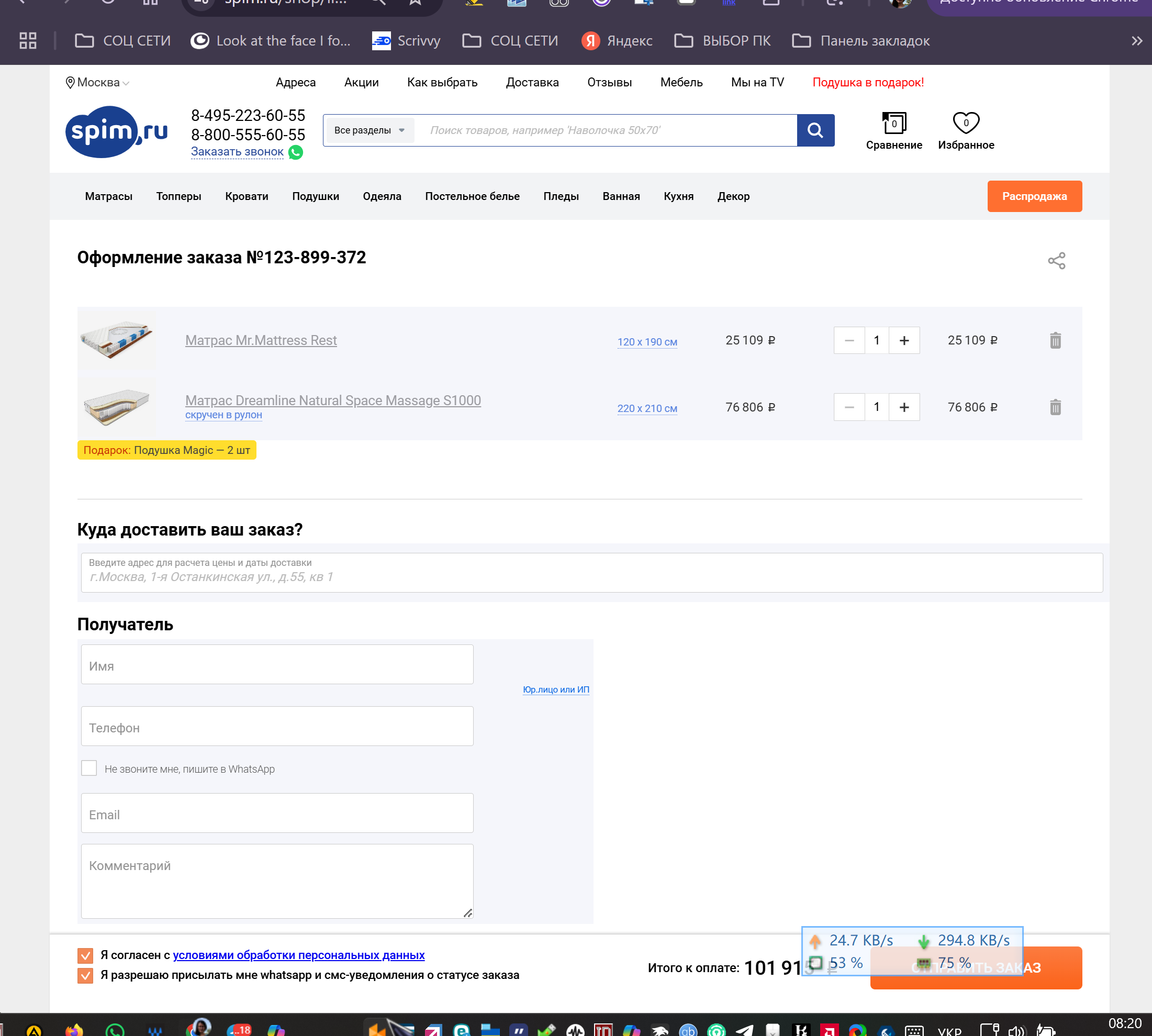Open the 'Юр.лицо или ИП' link
Viewport: 1152px width, 1036px height.
pos(555,689)
